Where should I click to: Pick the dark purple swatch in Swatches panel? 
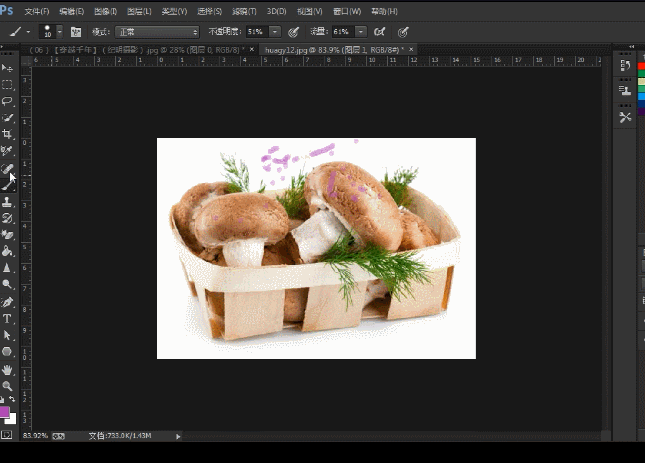click(x=642, y=111)
